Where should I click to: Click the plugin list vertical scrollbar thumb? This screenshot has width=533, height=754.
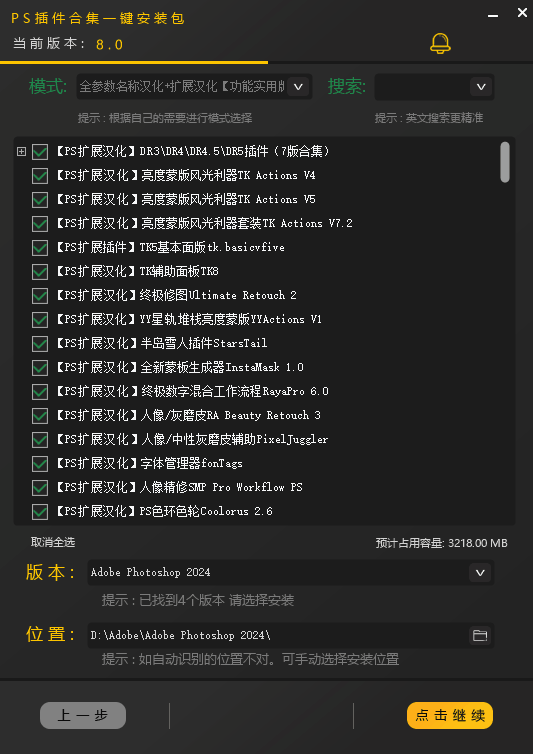505,162
